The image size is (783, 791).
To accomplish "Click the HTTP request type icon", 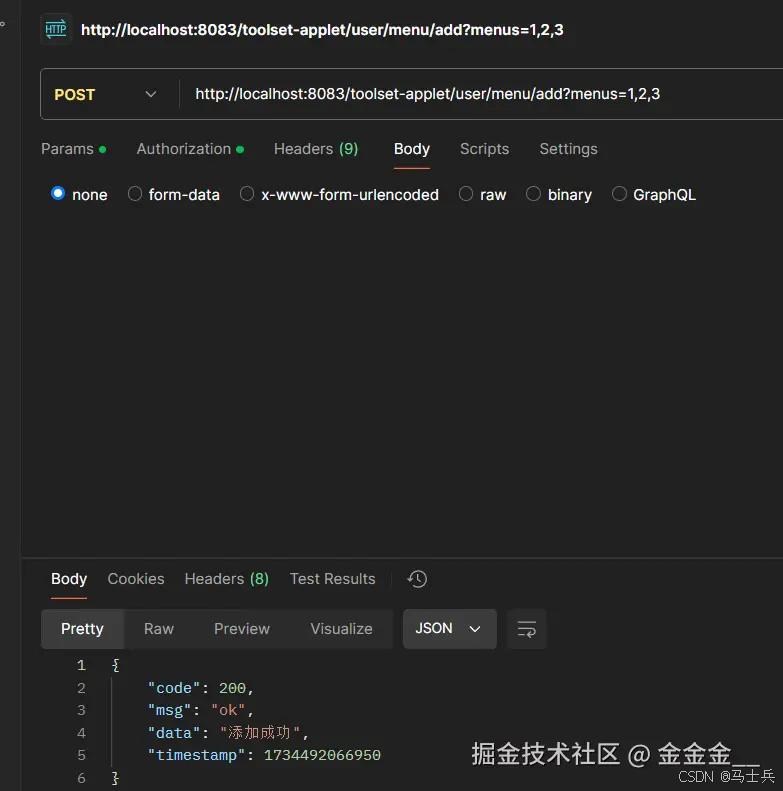I will [55, 29].
